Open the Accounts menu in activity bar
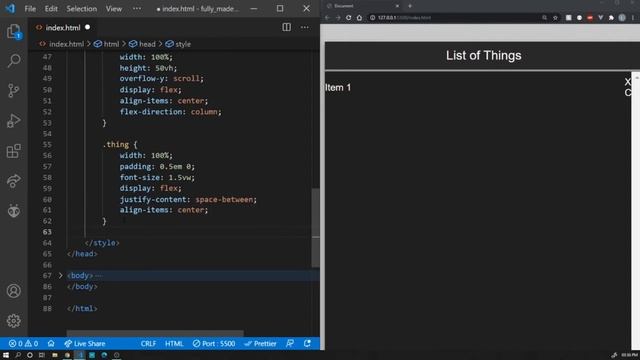This screenshot has height=360, width=640. coord(13,291)
